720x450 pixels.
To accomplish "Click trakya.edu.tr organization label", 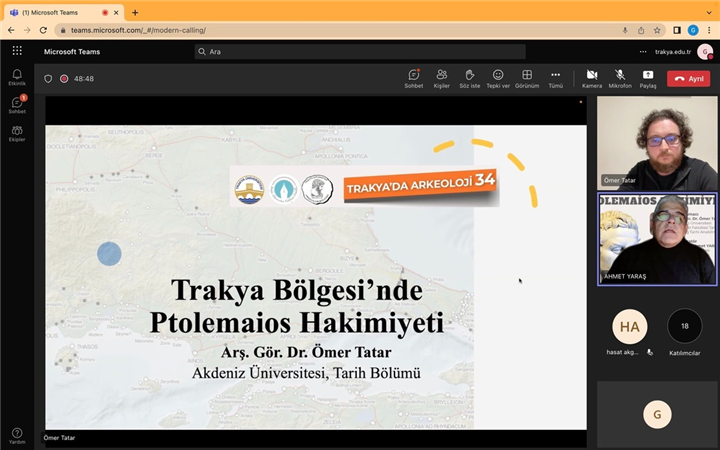I will (x=673, y=51).
